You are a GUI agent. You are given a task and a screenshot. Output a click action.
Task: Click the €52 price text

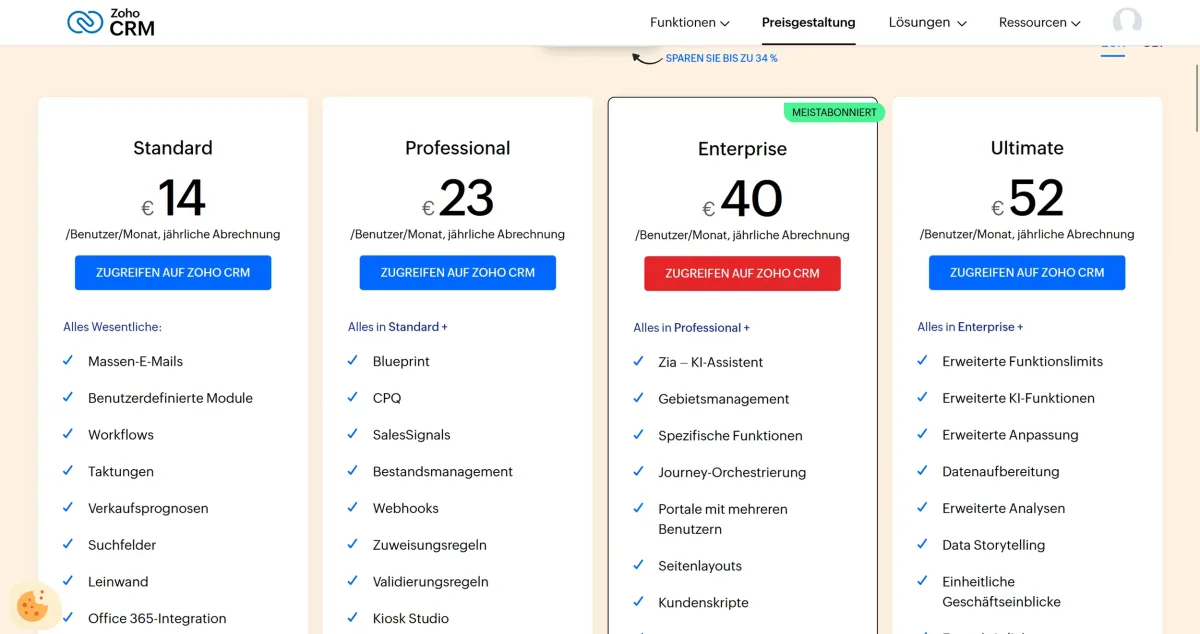point(1027,198)
